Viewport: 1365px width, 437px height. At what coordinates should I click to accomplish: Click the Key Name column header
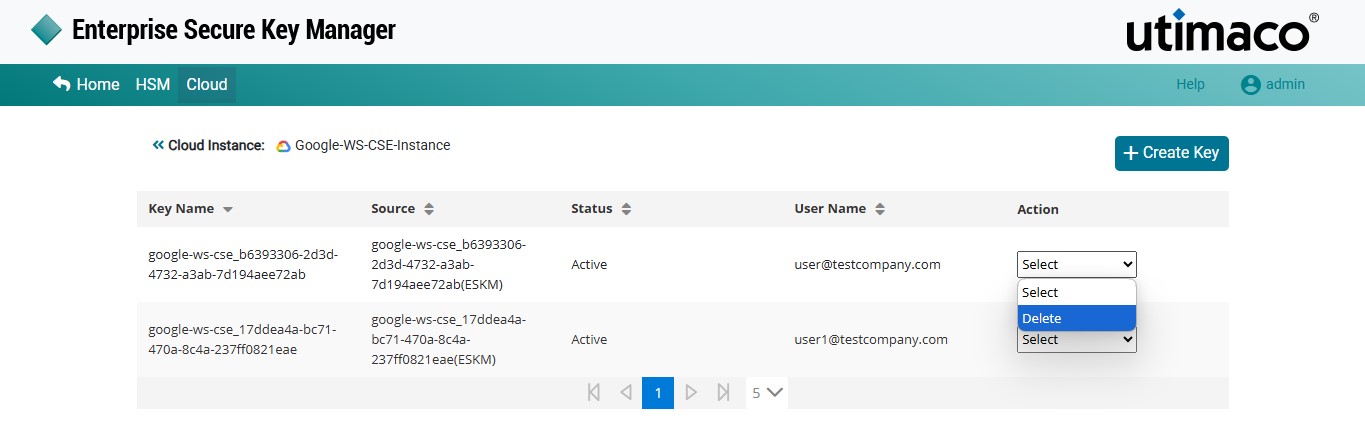pos(181,209)
